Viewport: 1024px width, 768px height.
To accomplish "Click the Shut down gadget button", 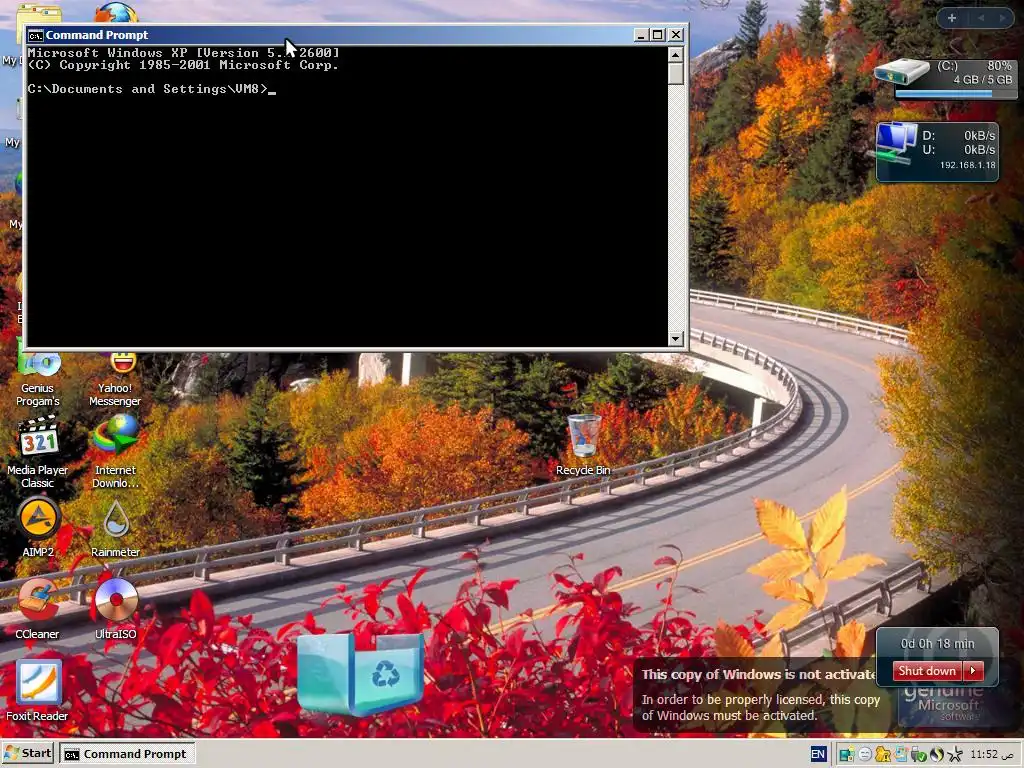I will tap(927, 671).
